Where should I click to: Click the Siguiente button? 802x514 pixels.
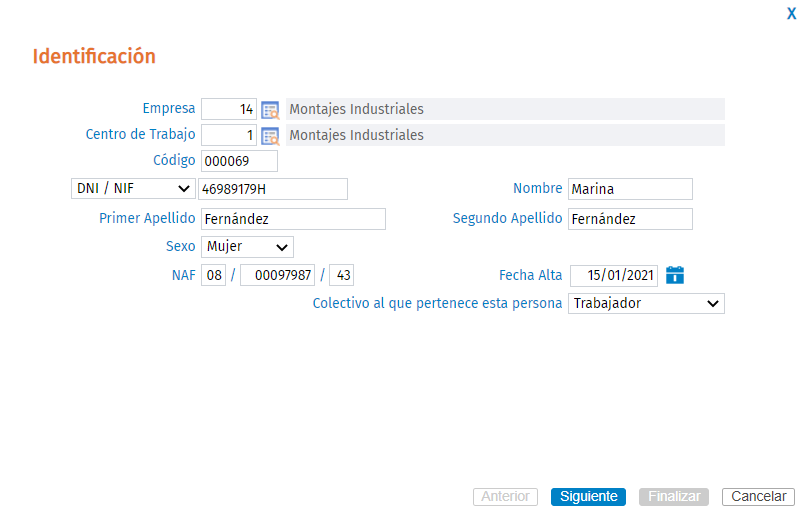click(x=588, y=497)
